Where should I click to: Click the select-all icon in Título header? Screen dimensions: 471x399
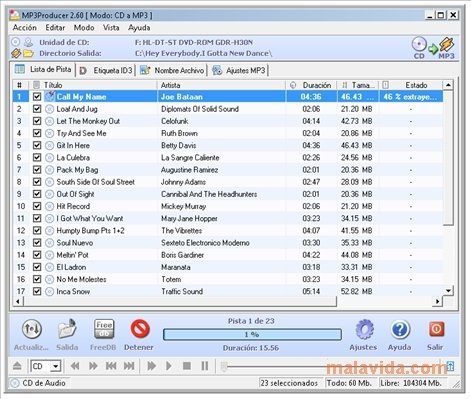point(36,85)
